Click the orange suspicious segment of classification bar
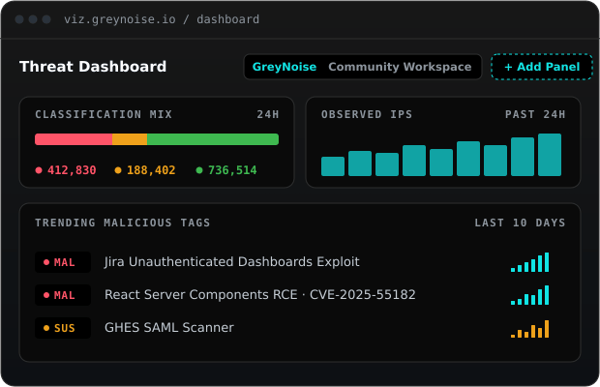This screenshot has width=600, height=387. click(x=129, y=139)
